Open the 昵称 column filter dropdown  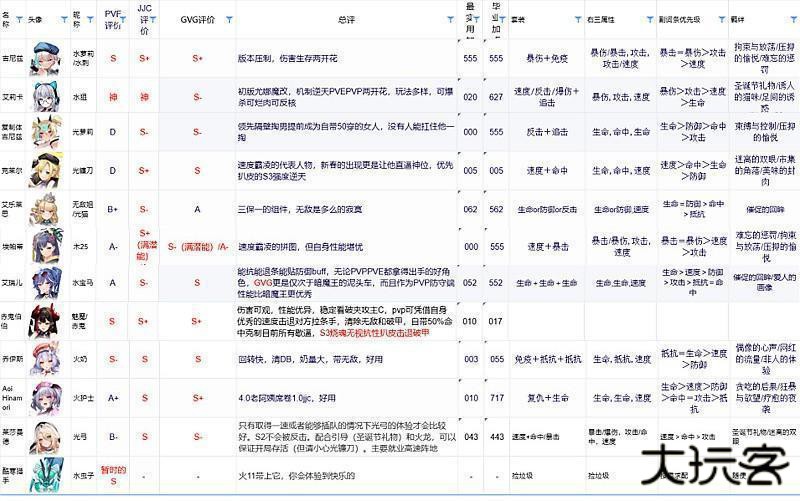tap(90, 20)
